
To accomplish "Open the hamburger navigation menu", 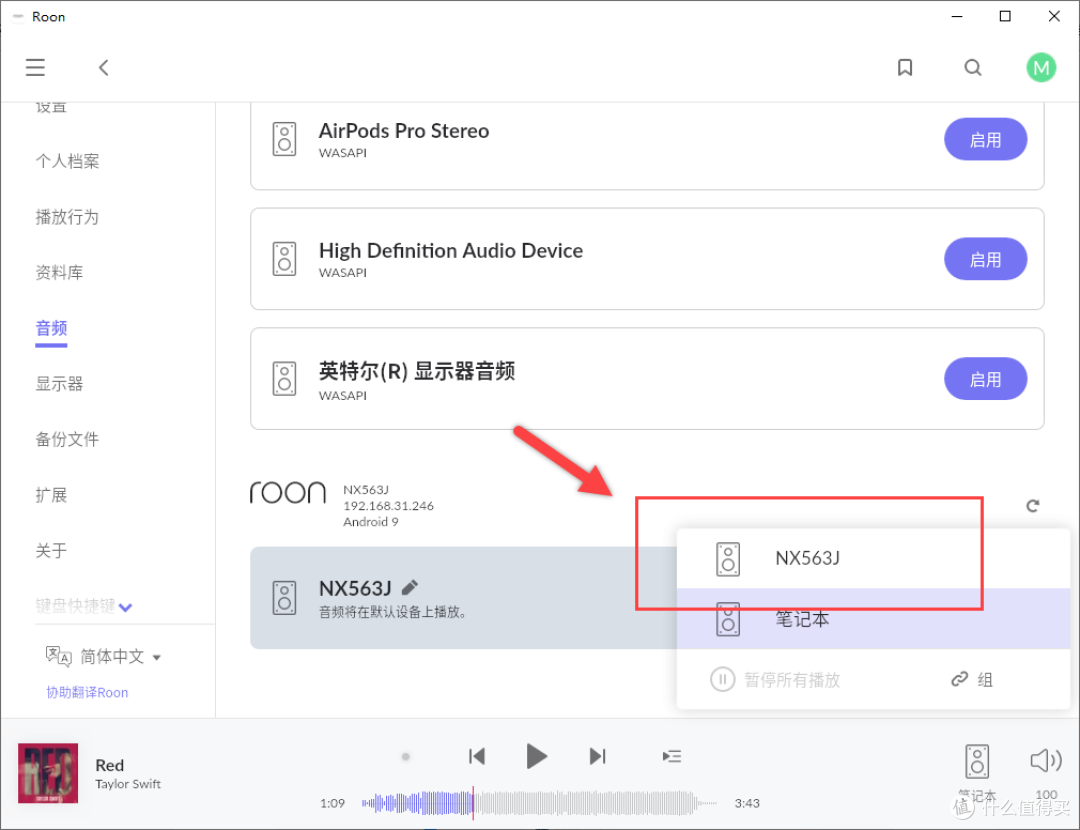I will (35, 67).
